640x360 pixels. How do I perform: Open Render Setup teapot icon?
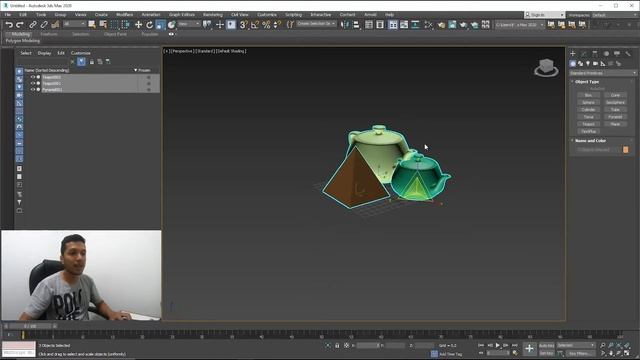[441, 25]
